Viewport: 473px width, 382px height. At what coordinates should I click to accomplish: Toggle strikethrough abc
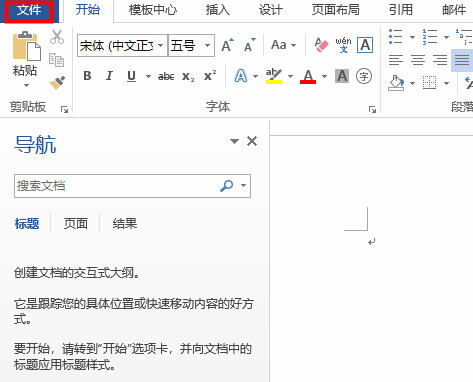166,77
